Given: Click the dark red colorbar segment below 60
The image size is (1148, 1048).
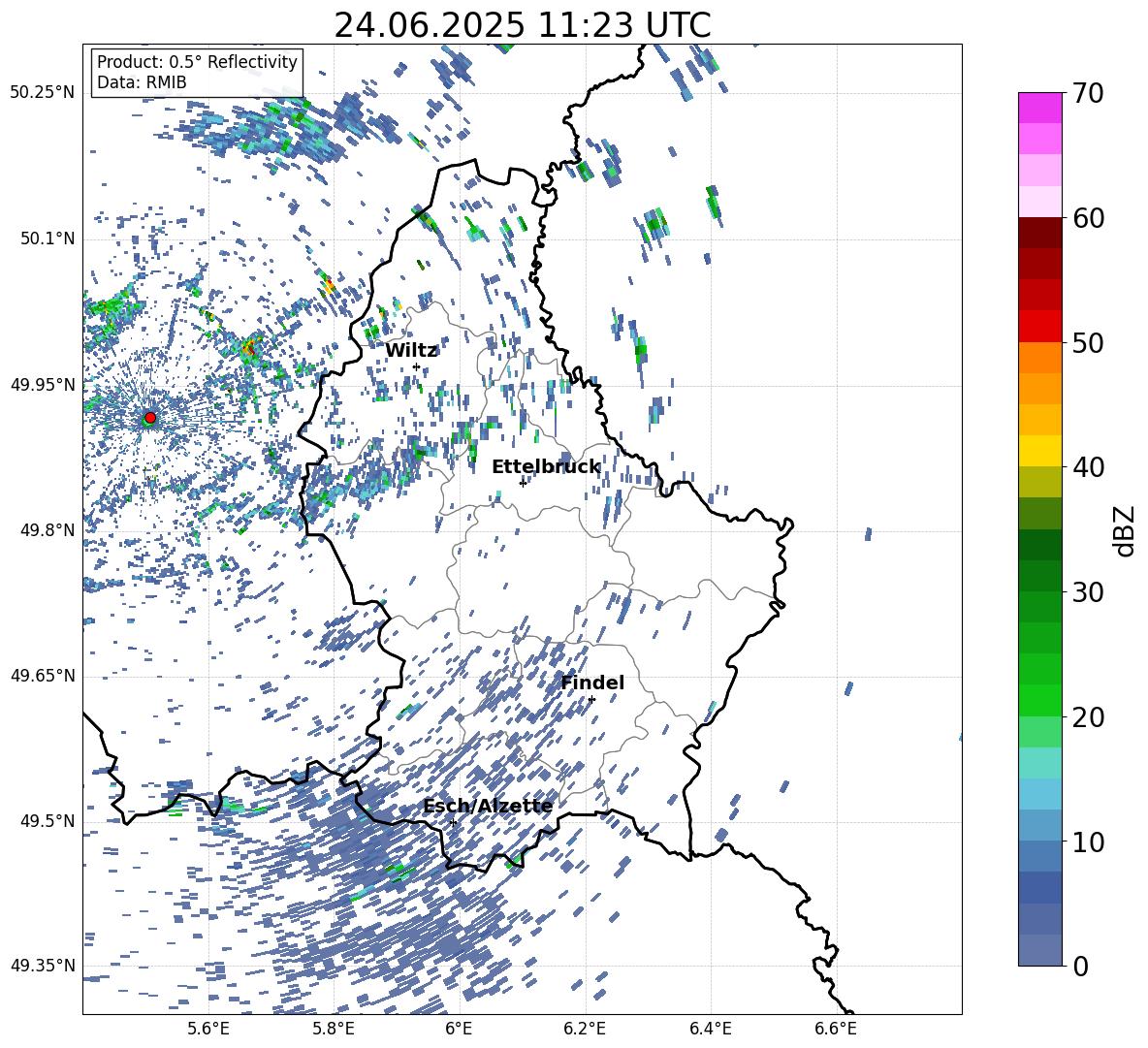Looking at the screenshot, I should (1040, 233).
